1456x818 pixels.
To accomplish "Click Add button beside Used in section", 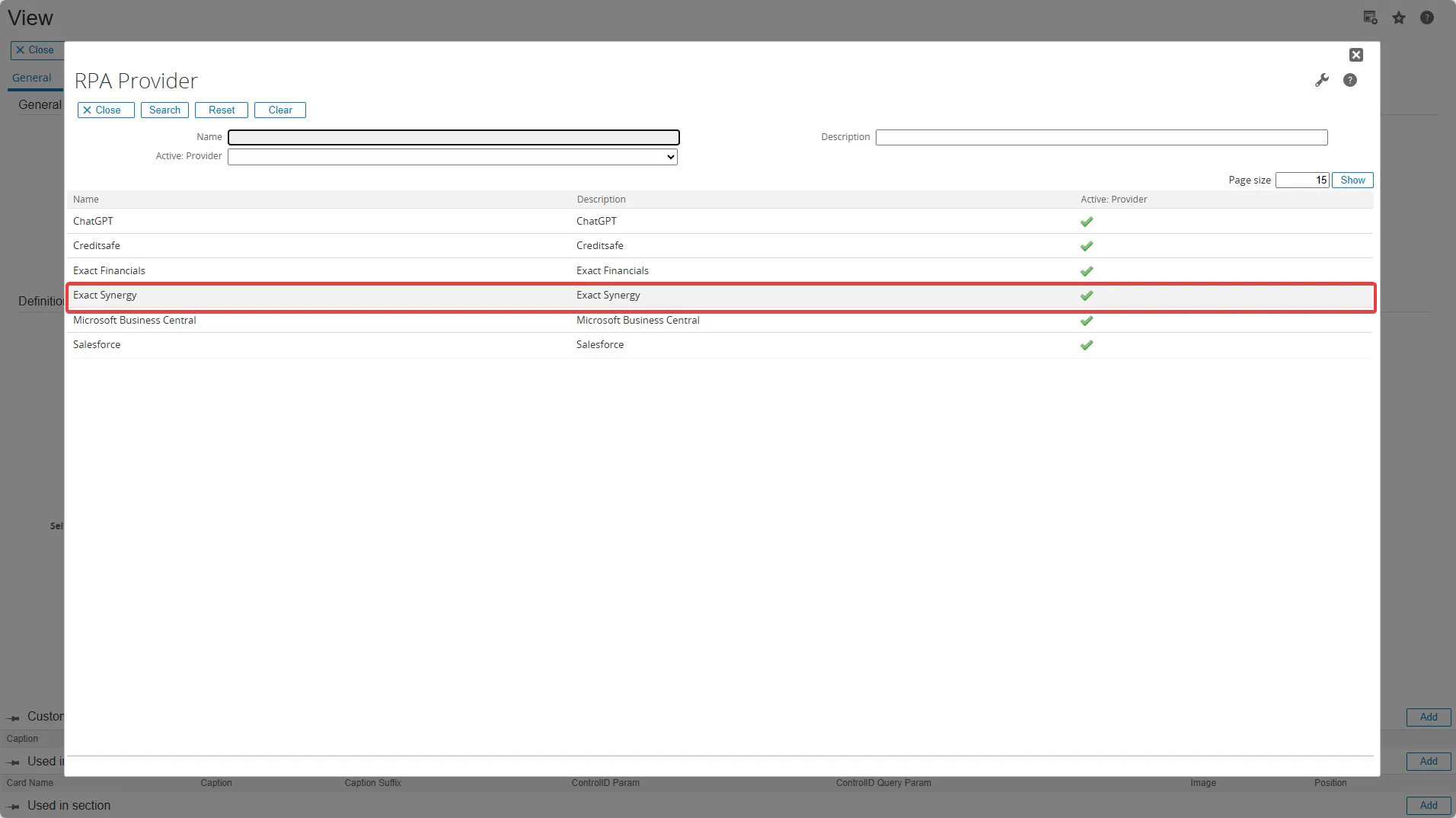I will 1429,806.
